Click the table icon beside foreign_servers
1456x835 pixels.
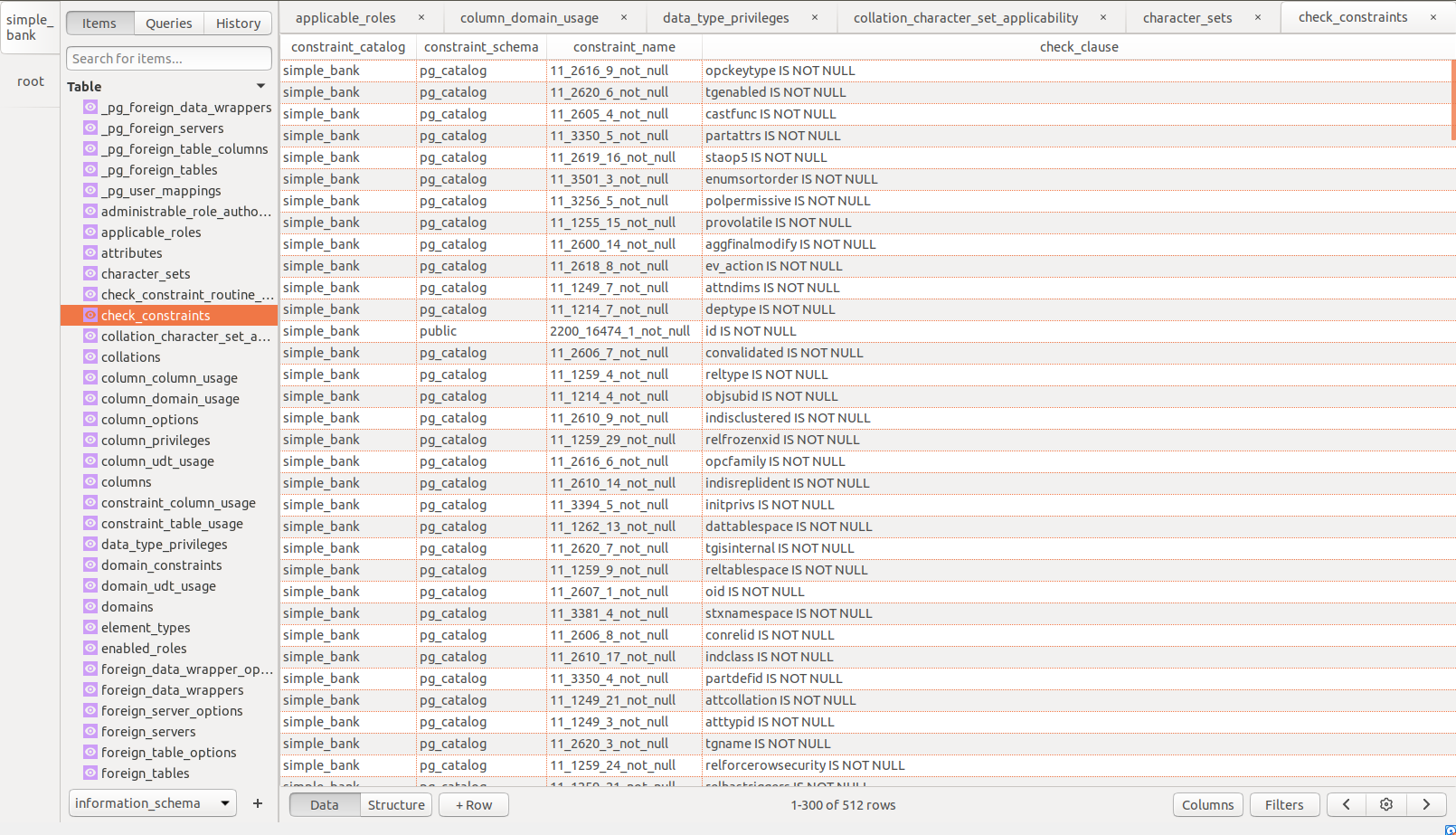90,731
